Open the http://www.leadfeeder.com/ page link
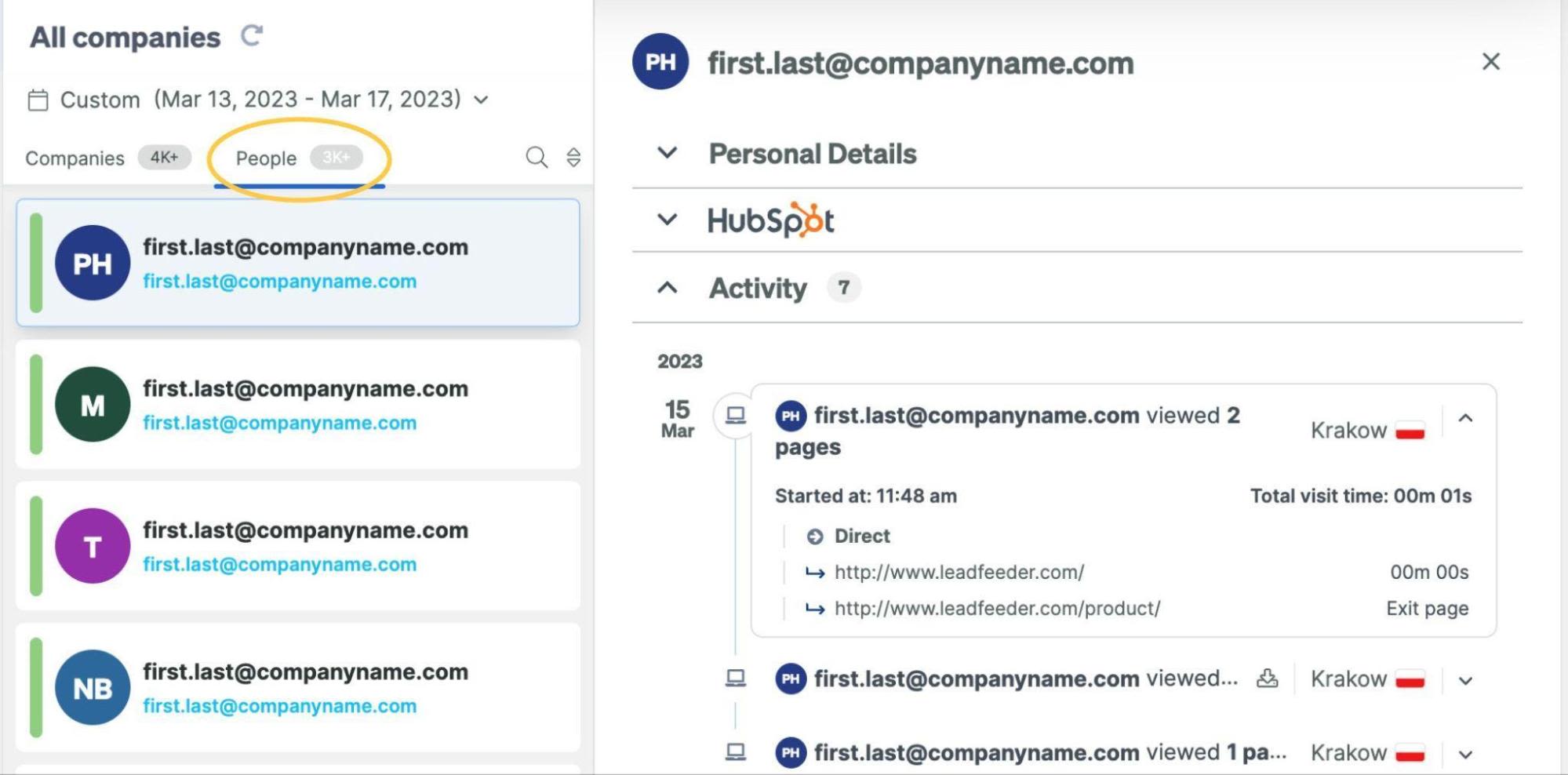The height and width of the screenshot is (775, 1568). pos(959,573)
